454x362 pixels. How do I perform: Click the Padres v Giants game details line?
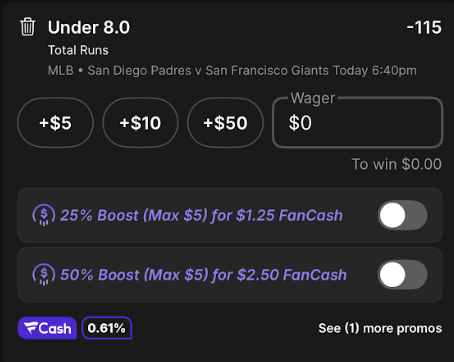point(232,71)
